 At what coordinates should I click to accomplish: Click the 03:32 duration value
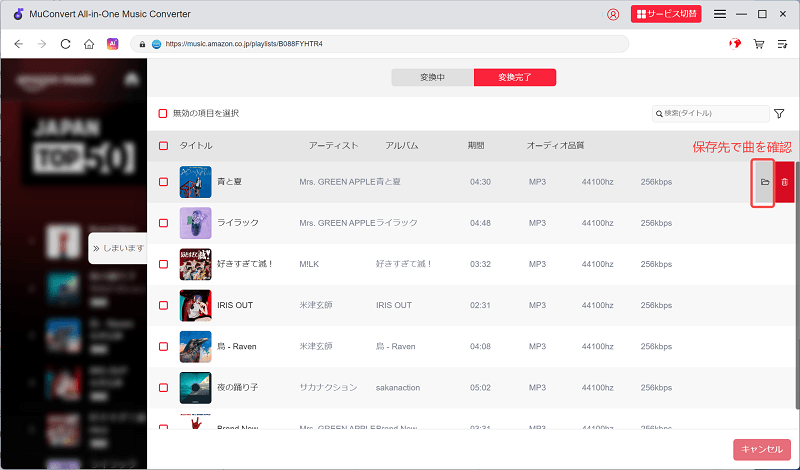(x=480, y=264)
